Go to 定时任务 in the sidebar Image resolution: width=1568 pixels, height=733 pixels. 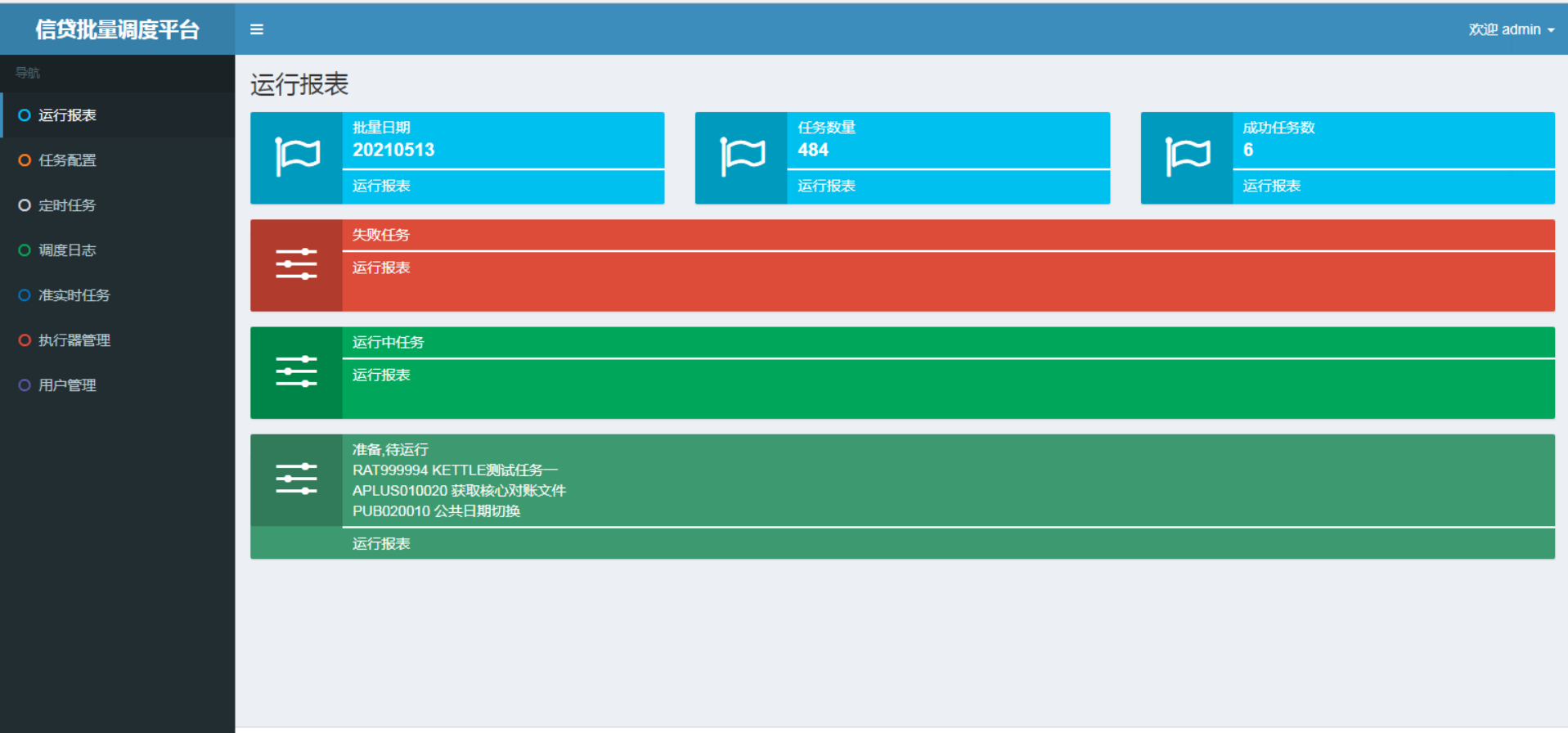[x=67, y=205]
